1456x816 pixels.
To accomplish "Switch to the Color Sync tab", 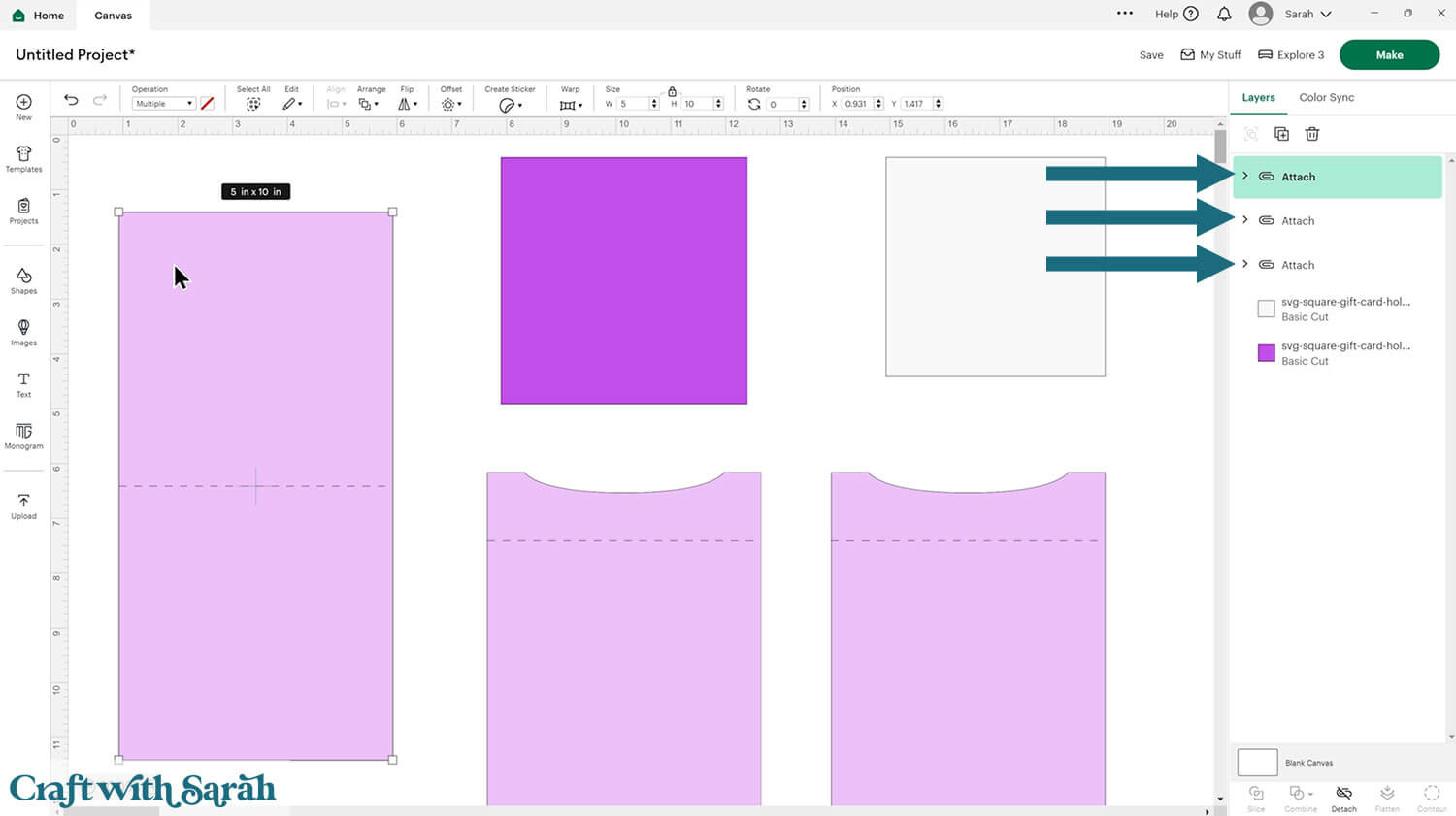I will tap(1326, 97).
